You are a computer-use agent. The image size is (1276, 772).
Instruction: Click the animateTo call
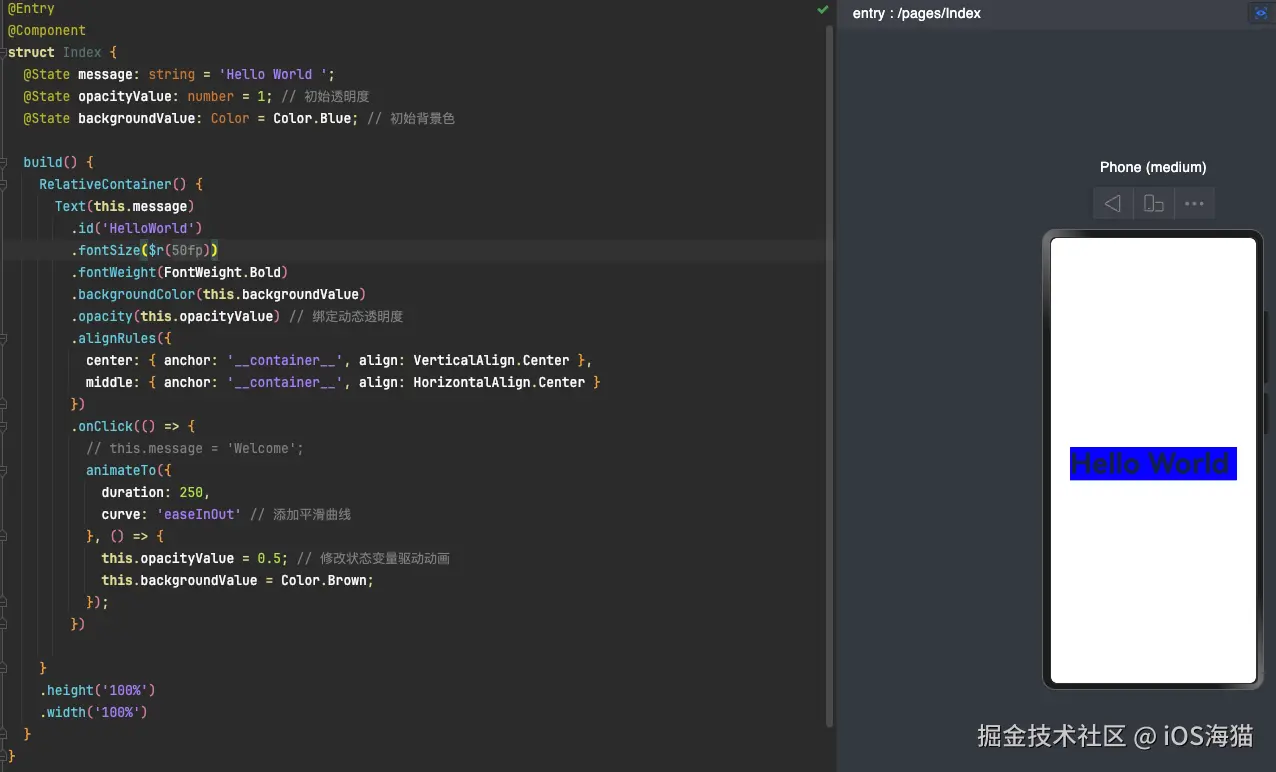[121, 470]
